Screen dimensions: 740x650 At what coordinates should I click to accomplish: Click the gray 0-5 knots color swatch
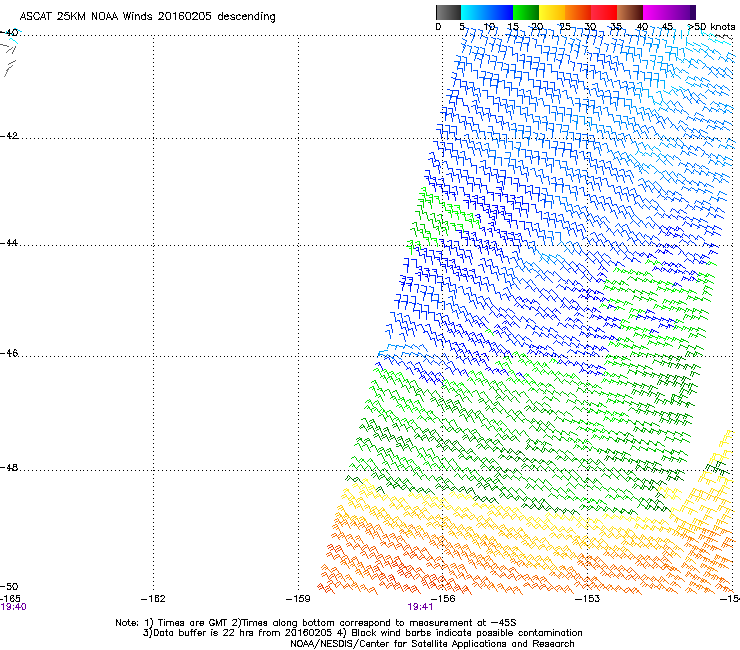pos(448,12)
